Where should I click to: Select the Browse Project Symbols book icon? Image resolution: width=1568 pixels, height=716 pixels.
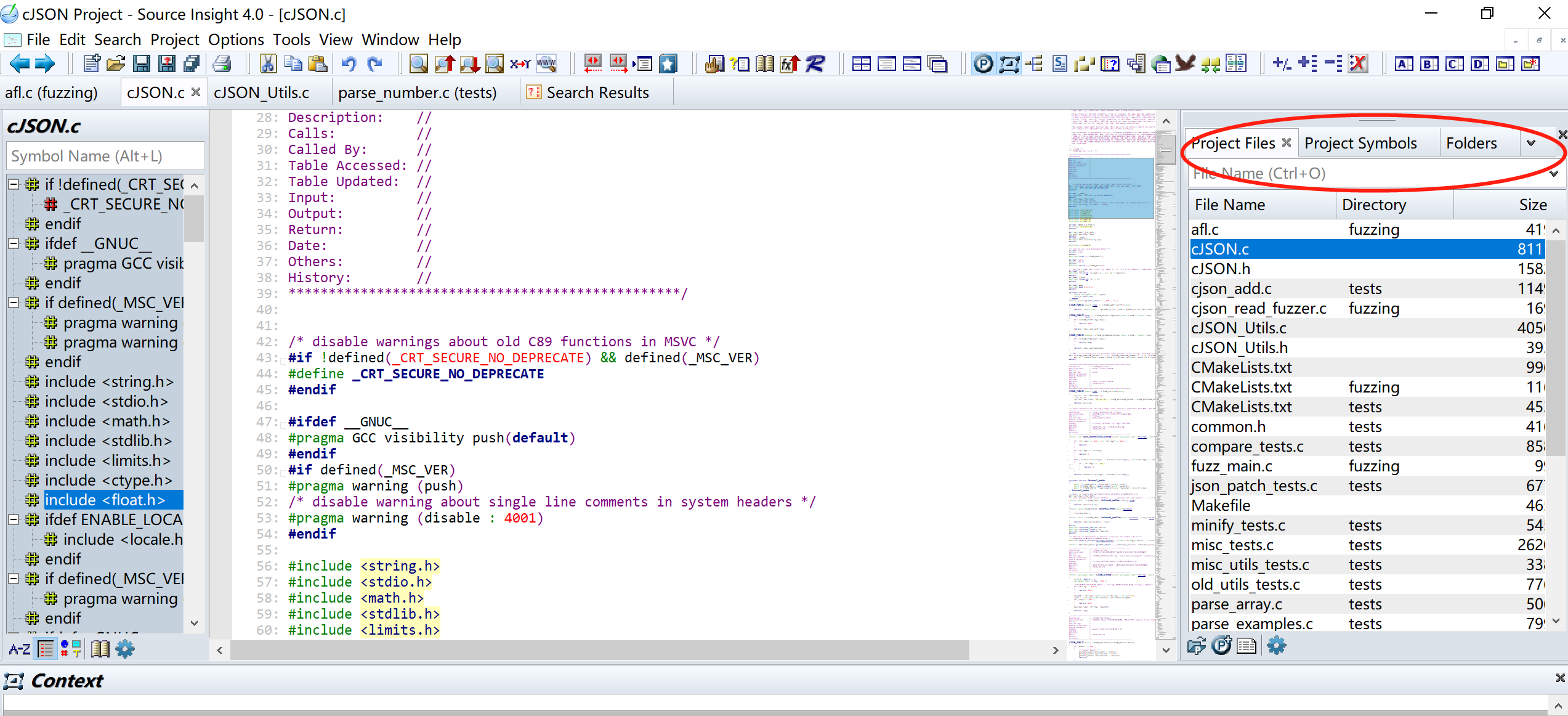[764, 63]
